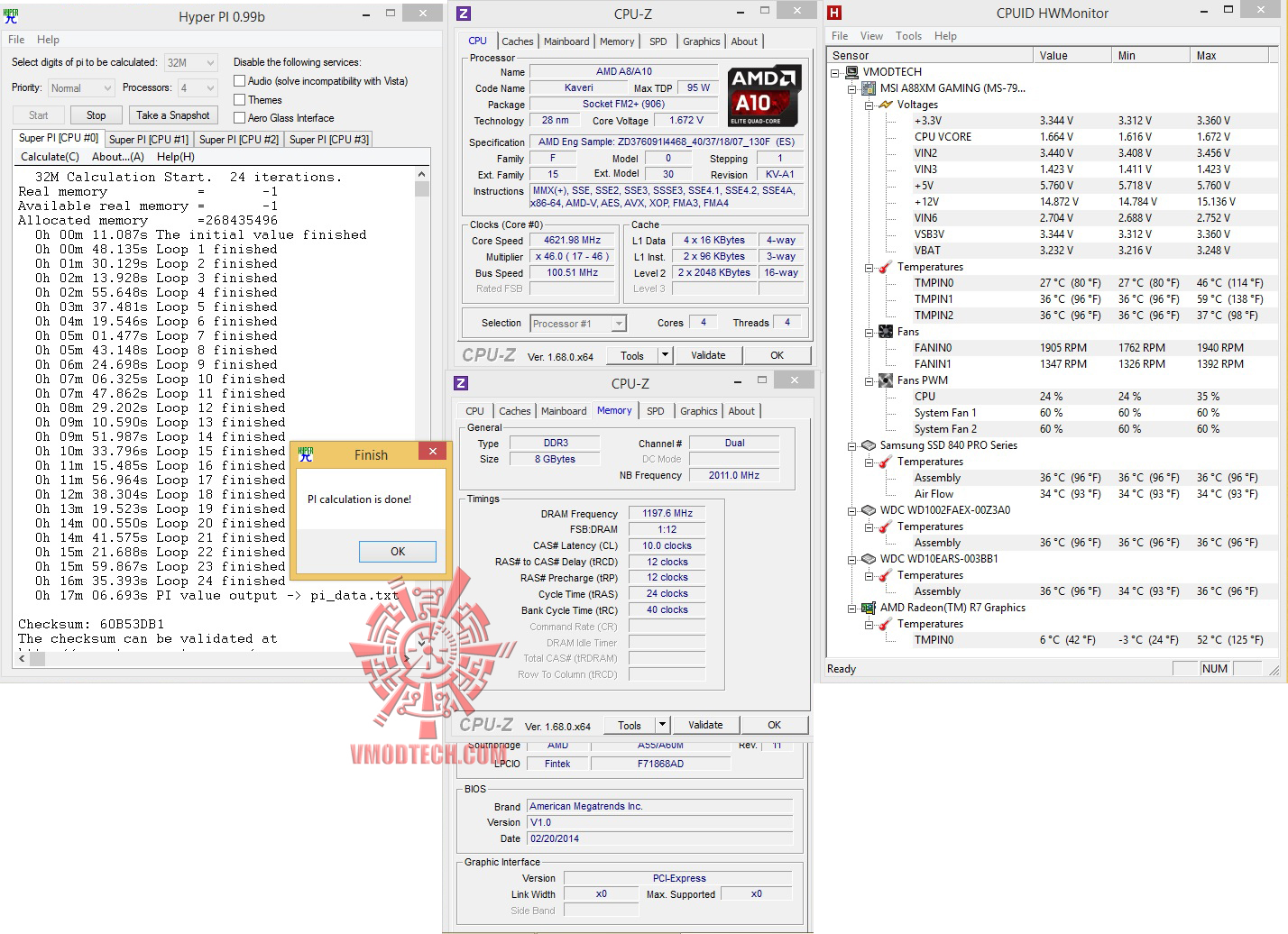This screenshot has width=1288, height=934.
Task: Switch to Super PI [CPU #1] tab
Action: (149, 140)
